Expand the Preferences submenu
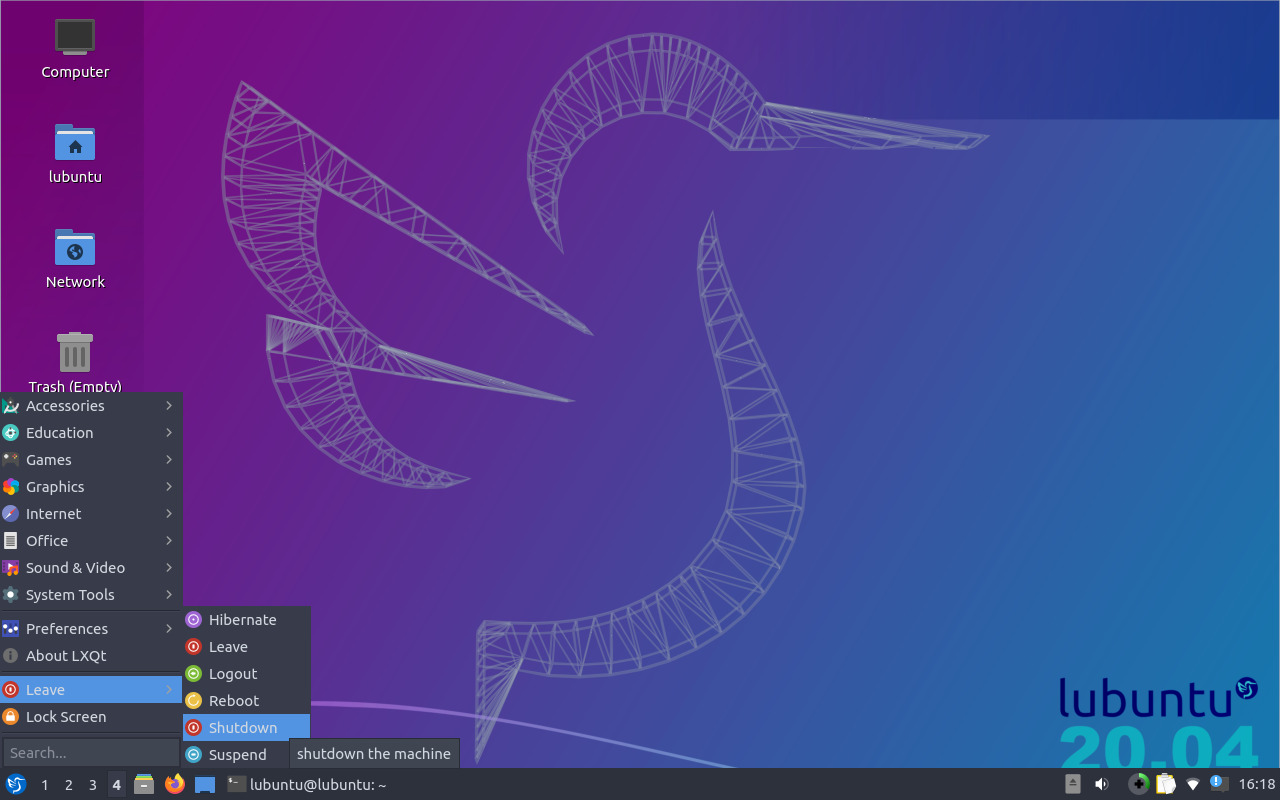This screenshot has height=800, width=1280. coord(90,629)
